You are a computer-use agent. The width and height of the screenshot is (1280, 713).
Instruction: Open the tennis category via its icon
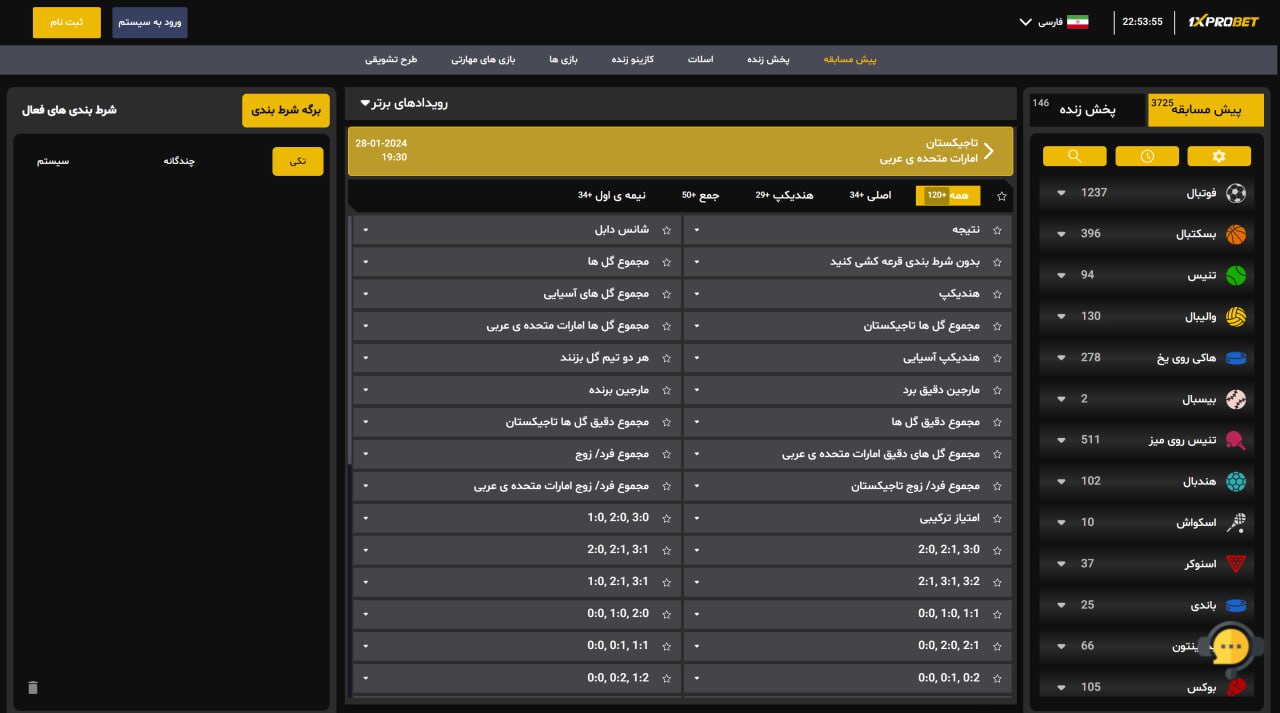1237,274
